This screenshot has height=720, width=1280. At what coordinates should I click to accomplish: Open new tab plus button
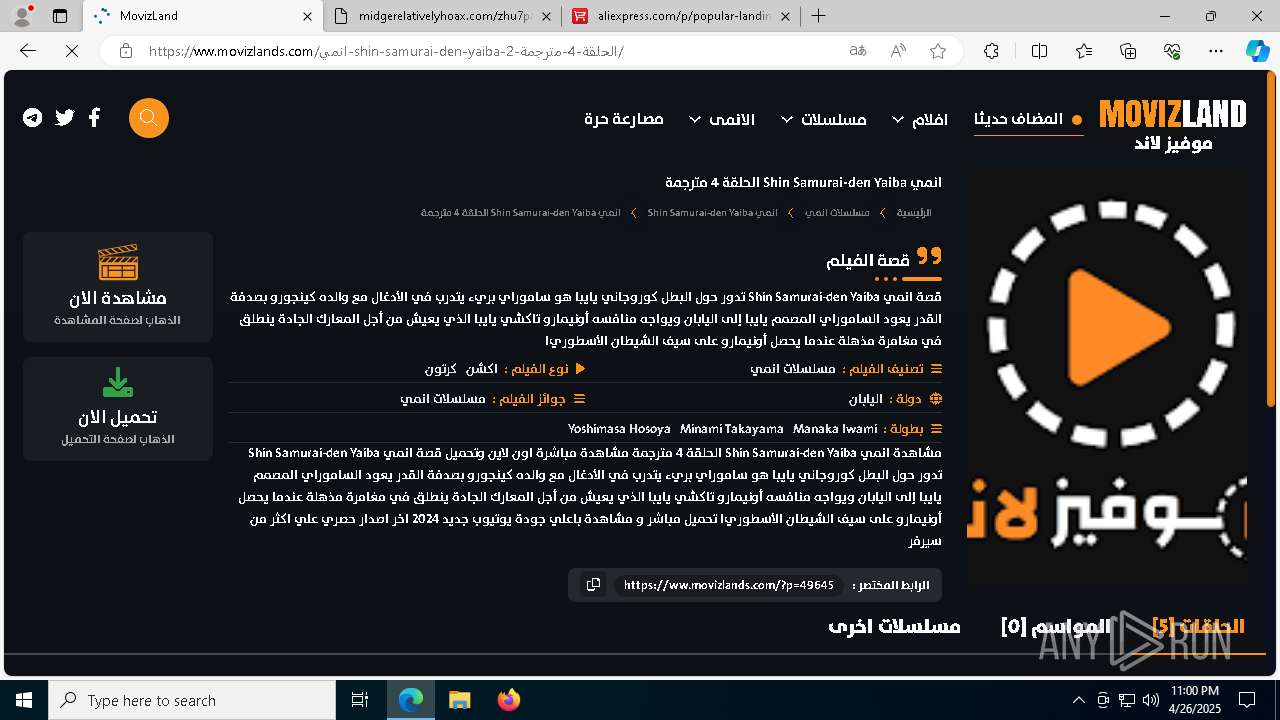[x=818, y=16]
